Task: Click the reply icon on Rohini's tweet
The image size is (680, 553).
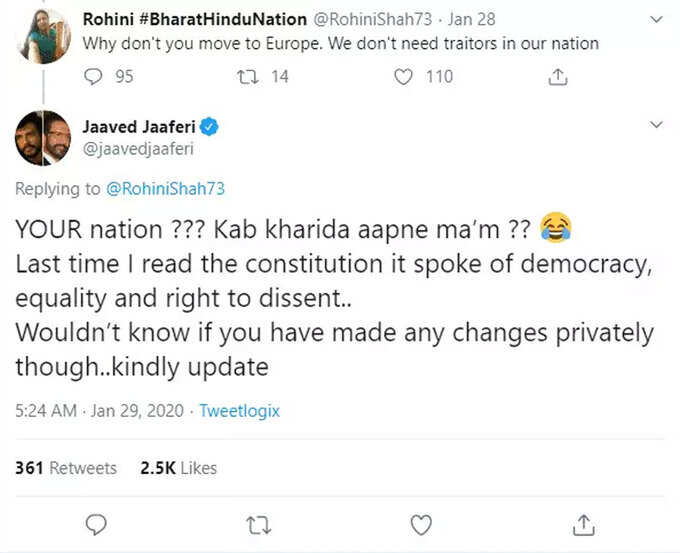Action: pyautogui.click(x=93, y=77)
